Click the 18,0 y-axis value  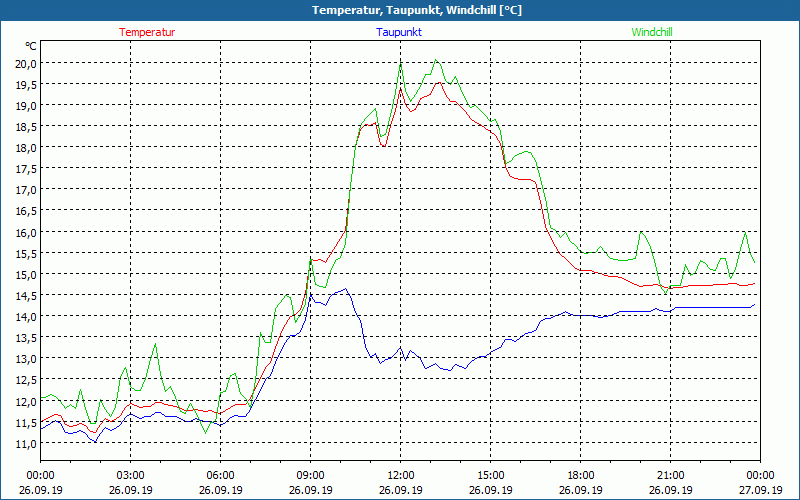coord(25,148)
